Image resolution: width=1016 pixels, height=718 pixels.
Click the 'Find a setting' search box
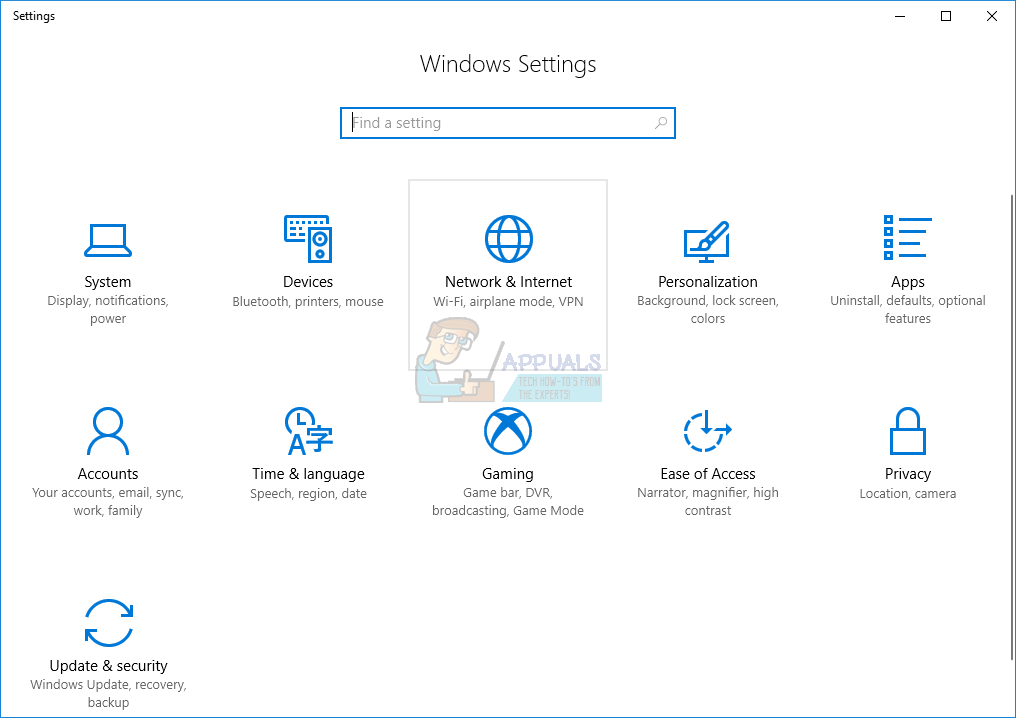pyautogui.click(x=508, y=123)
